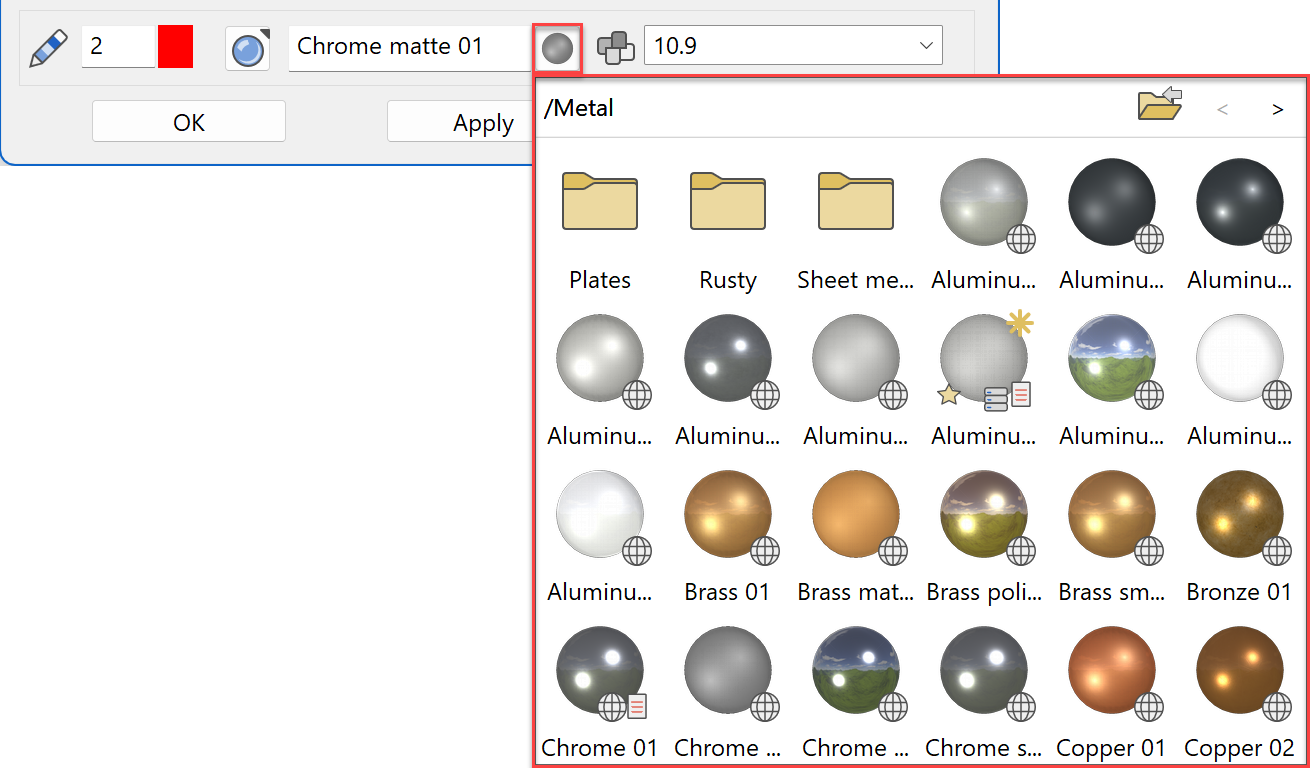Click the blue sphere appearance icon
This screenshot has width=1310, height=768.
pos(247,46)
